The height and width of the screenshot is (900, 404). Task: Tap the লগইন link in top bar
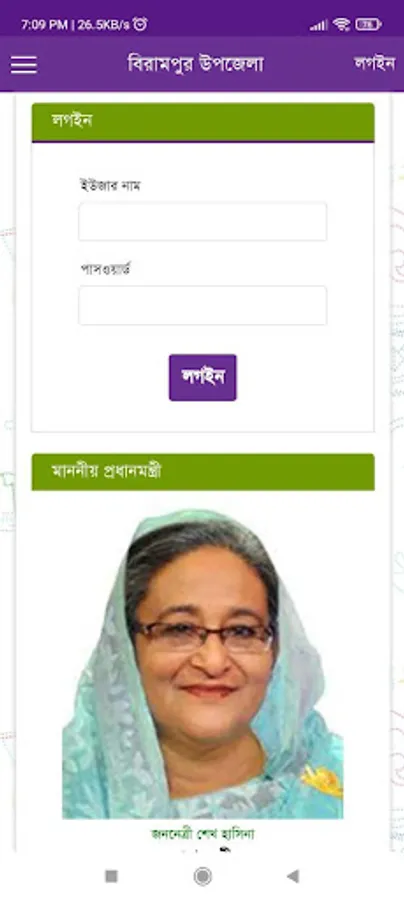click(374, 63)
